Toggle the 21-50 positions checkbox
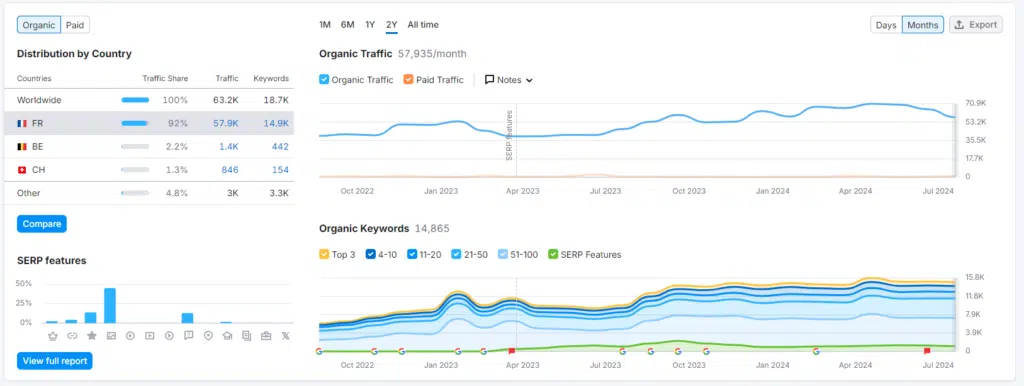 [456, 255]
